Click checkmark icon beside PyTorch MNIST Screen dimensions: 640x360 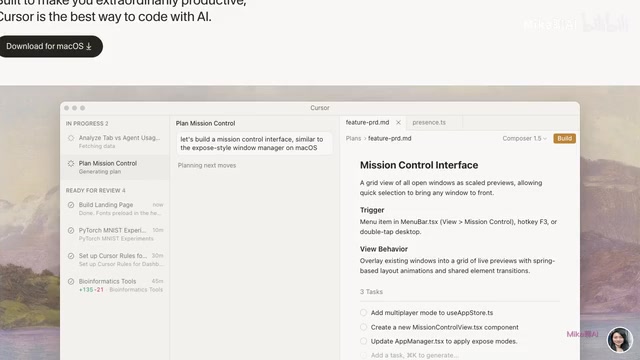point(71,231)
